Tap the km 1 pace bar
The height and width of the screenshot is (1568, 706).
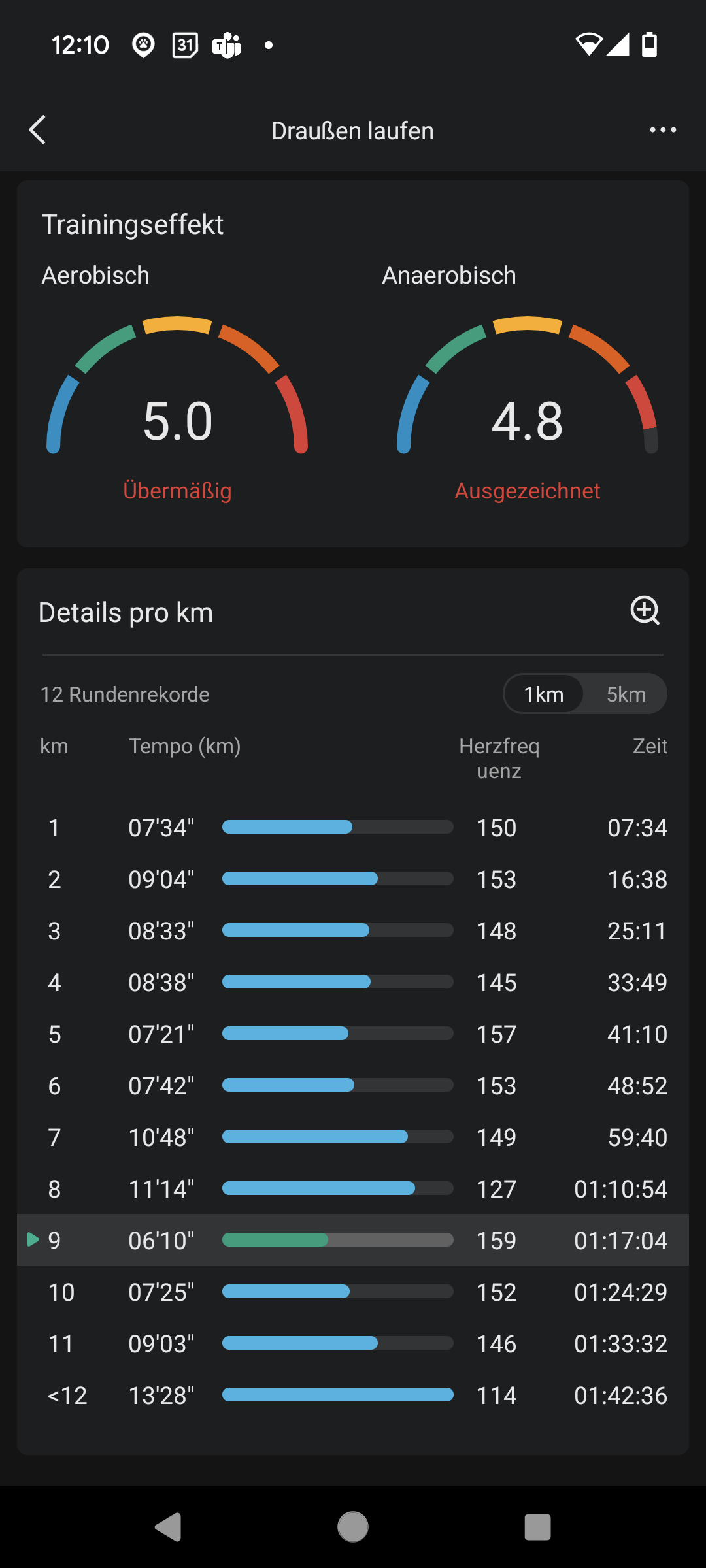pos(337,827)
